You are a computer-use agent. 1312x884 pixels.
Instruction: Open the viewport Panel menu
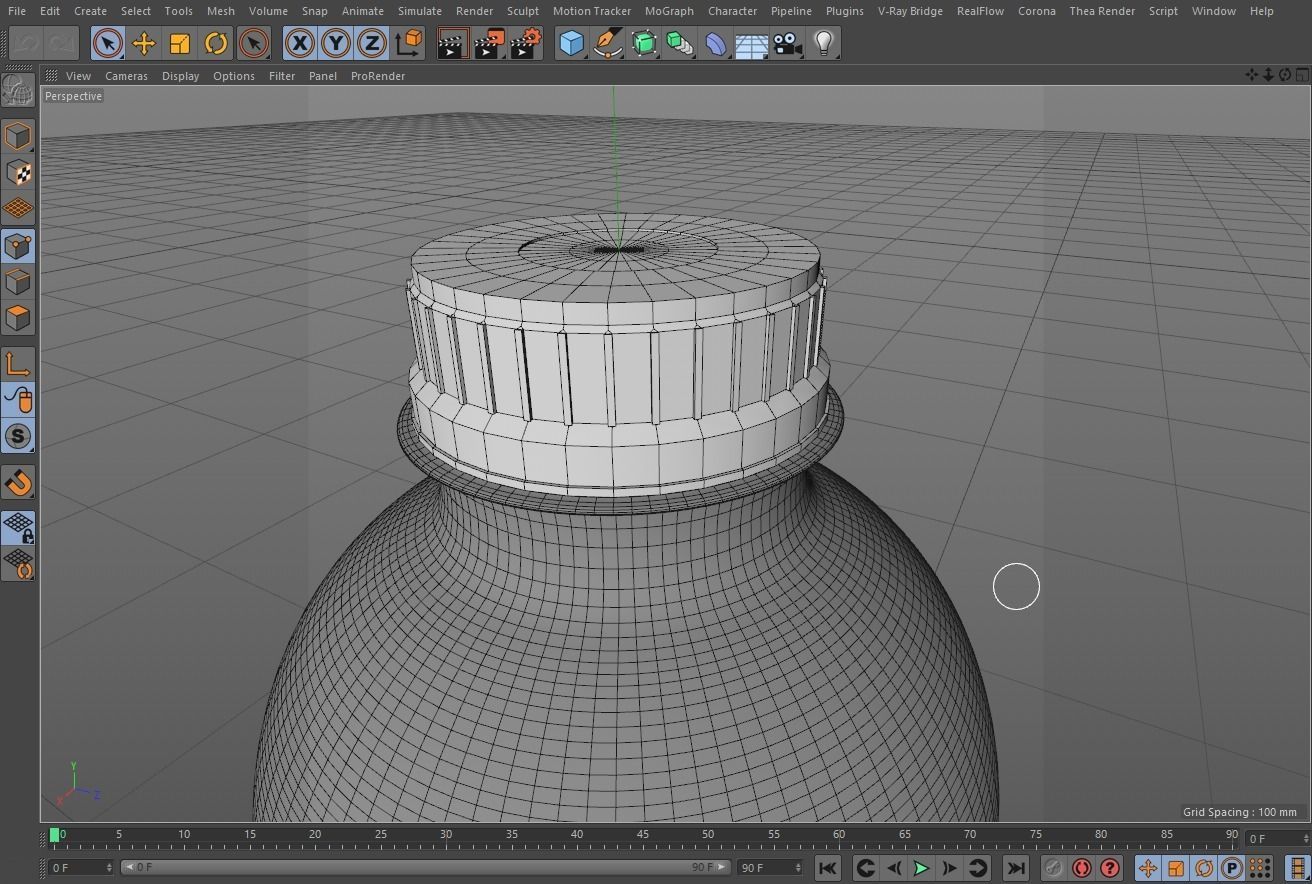pos(322,76)
